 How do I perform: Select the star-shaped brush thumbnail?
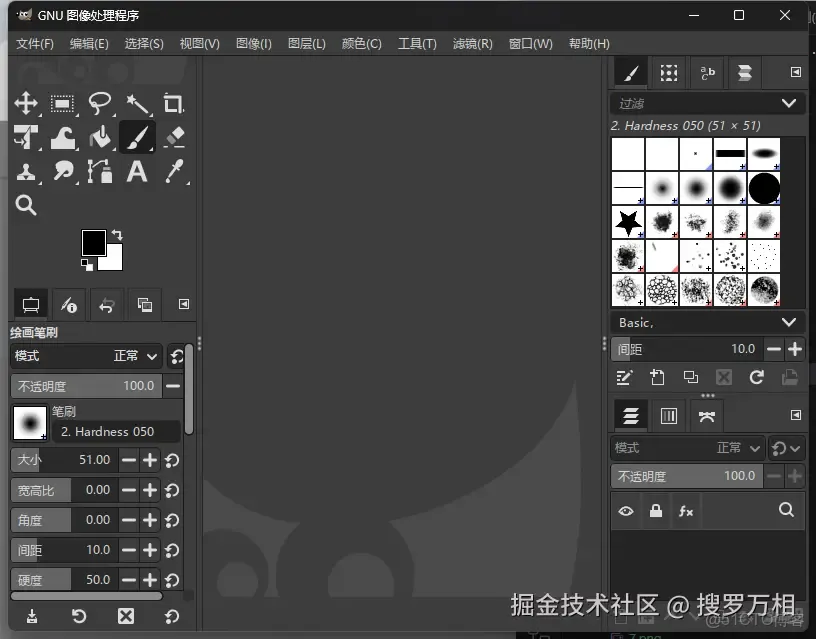click(628, 222)
